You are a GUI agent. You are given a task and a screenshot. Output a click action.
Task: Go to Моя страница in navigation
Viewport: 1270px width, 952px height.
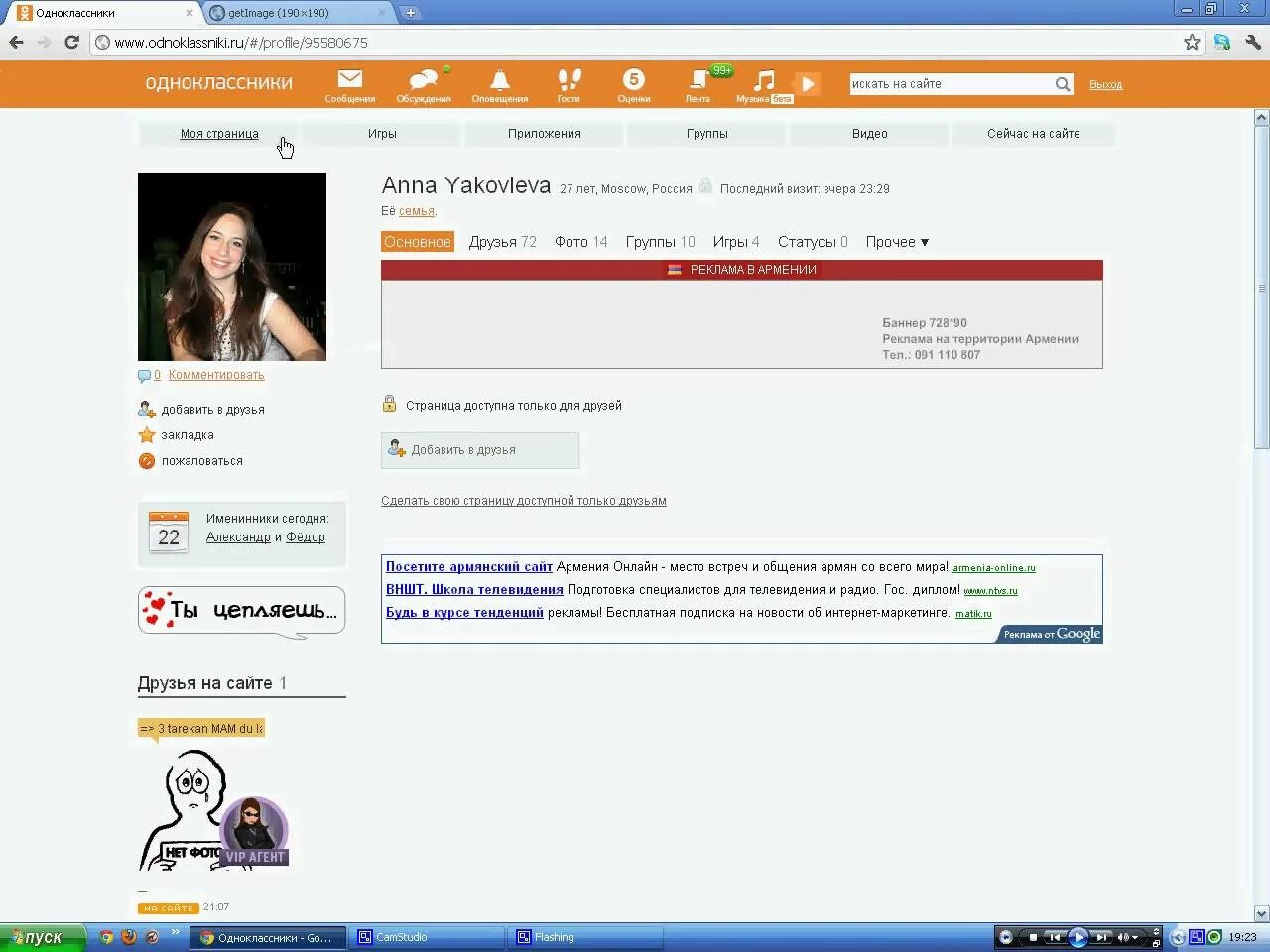tap(219, 134)
